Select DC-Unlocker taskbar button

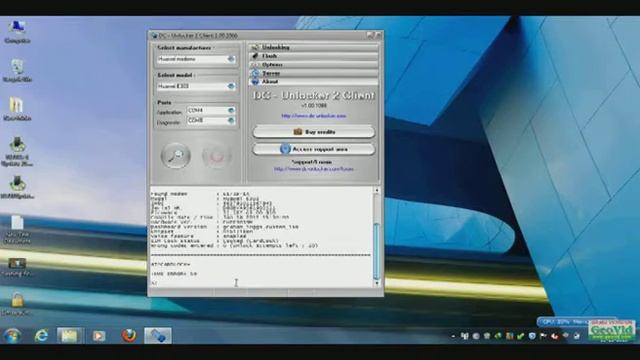tap(158, 336)
